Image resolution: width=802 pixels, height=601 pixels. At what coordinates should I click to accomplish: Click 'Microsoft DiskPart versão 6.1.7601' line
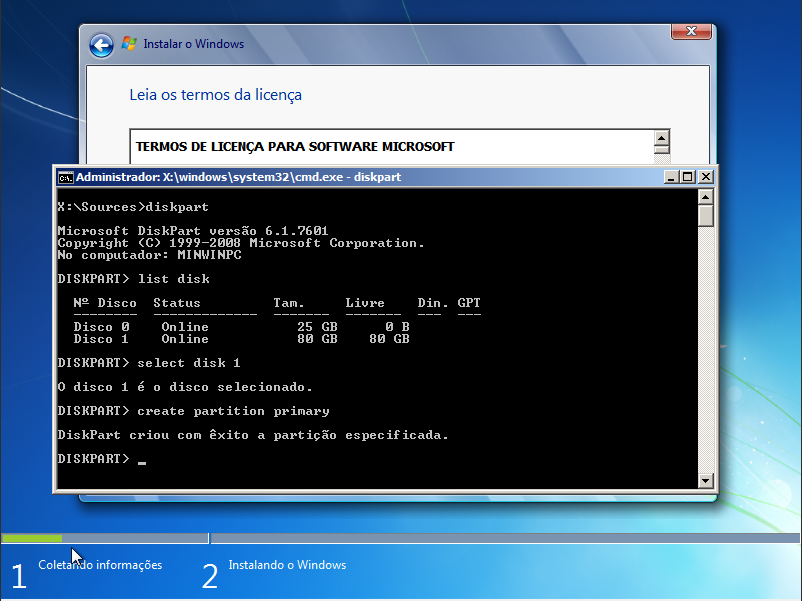(193, 231)
